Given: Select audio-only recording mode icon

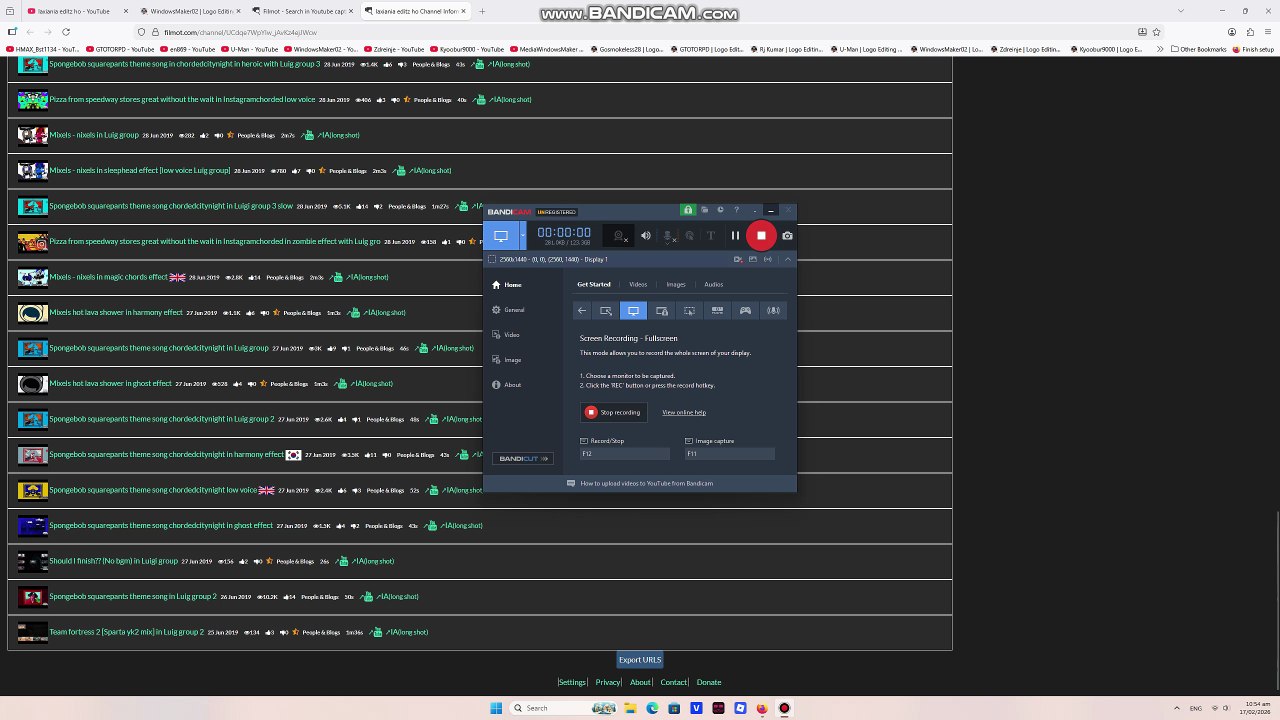Looking at the screenshot, I should (x=773, y=311).
